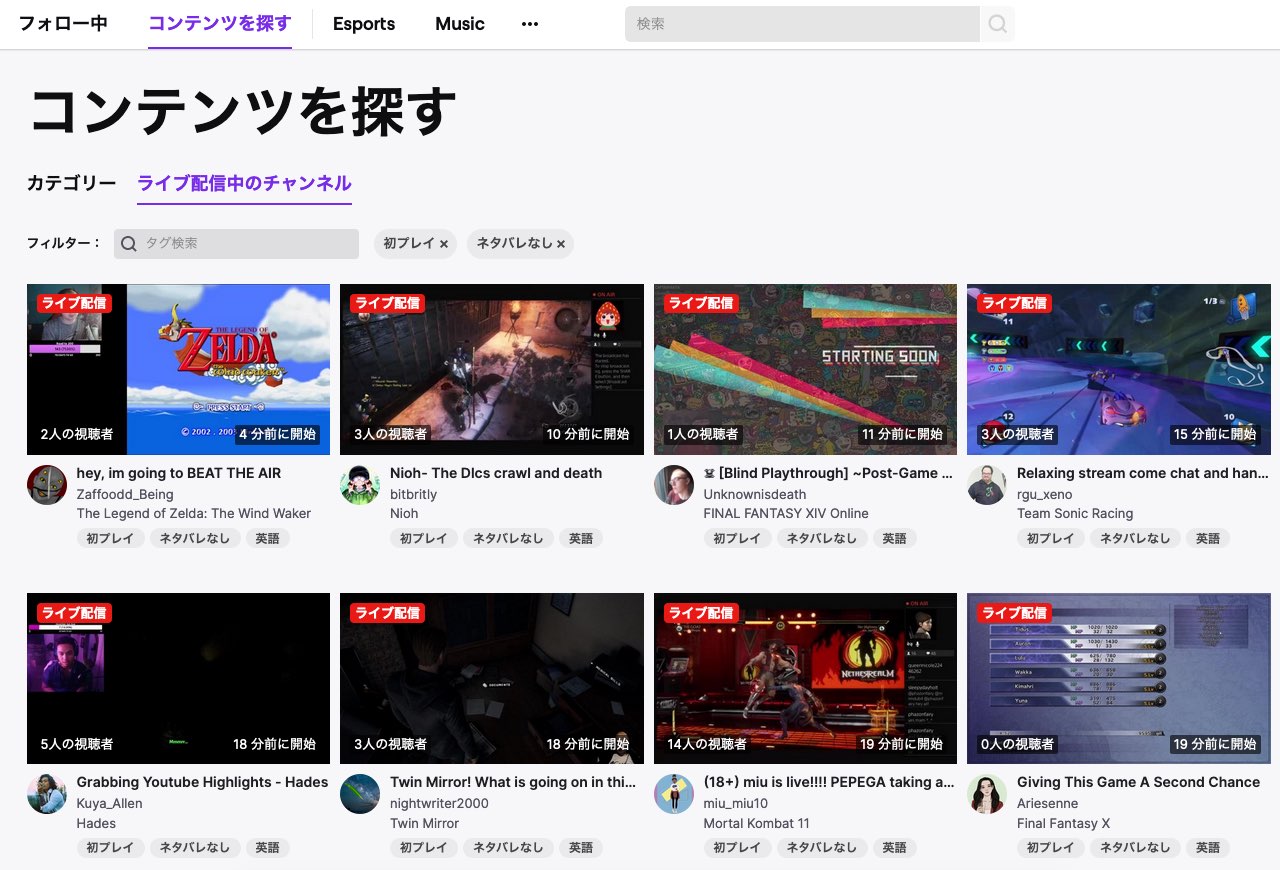Visit Zaffoodd_Being channel name link
This screenshot has width=1280, height=870.
point(125,494)
